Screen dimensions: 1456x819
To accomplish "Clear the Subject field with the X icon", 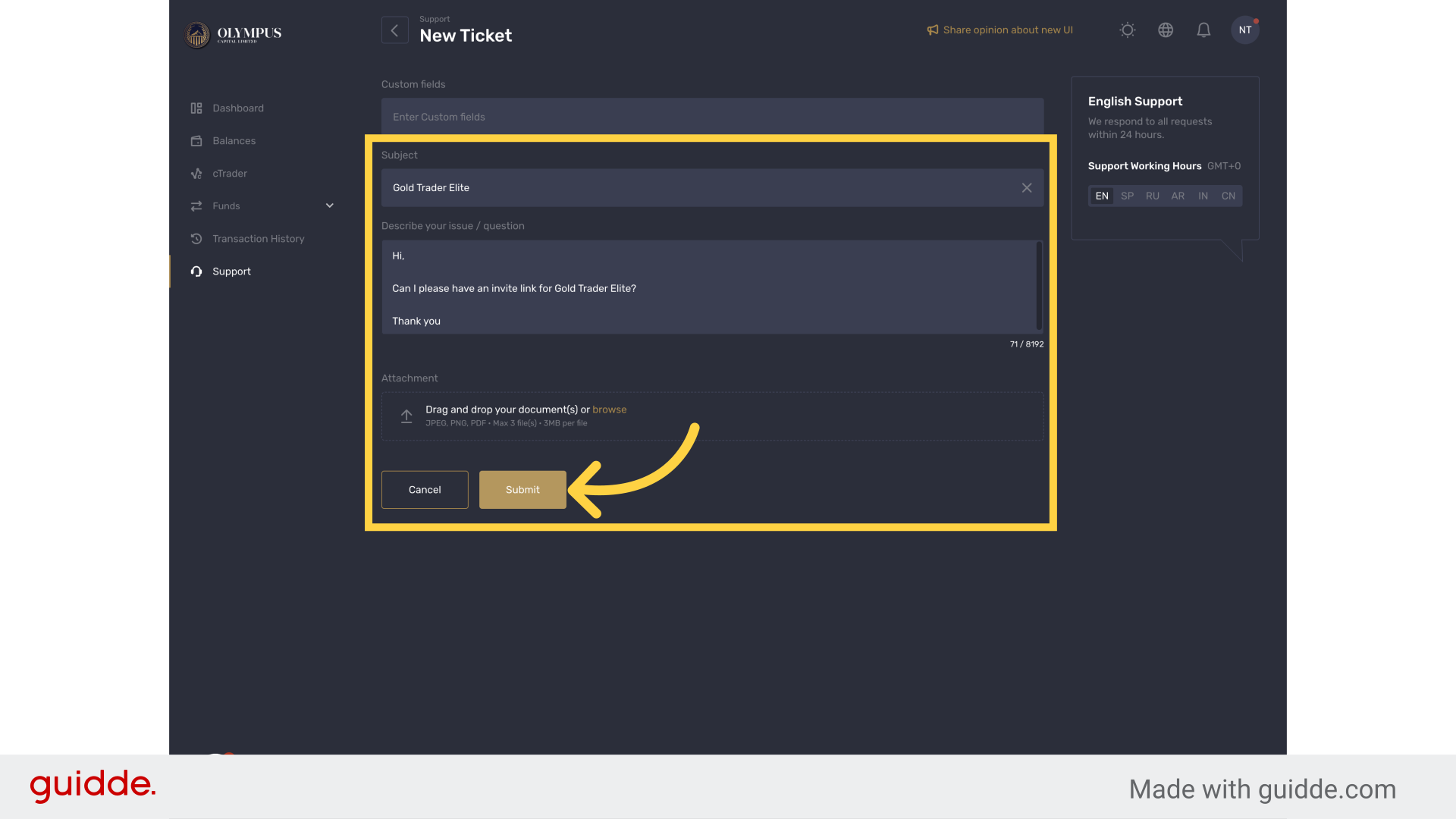I will [x=1027, y=188].
